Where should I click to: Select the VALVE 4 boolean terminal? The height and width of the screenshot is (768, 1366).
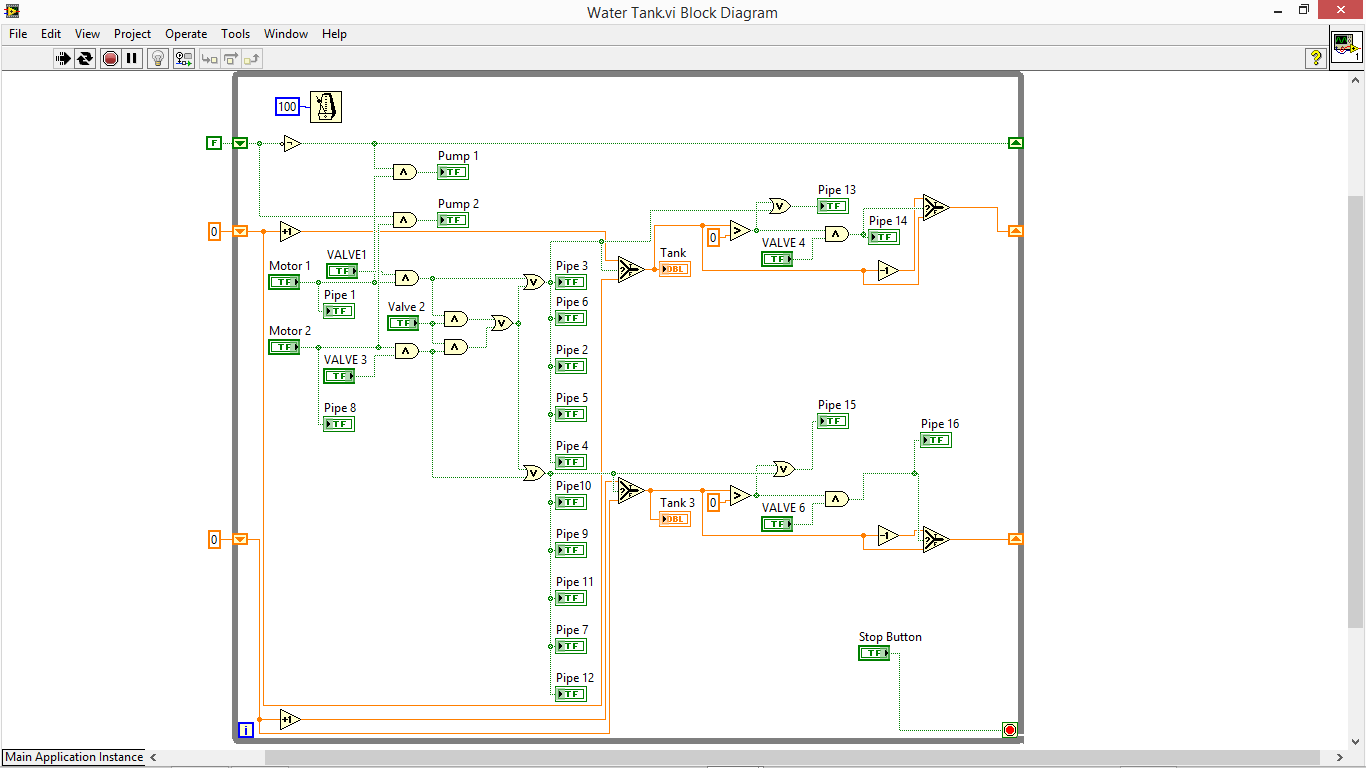point(777,259)
